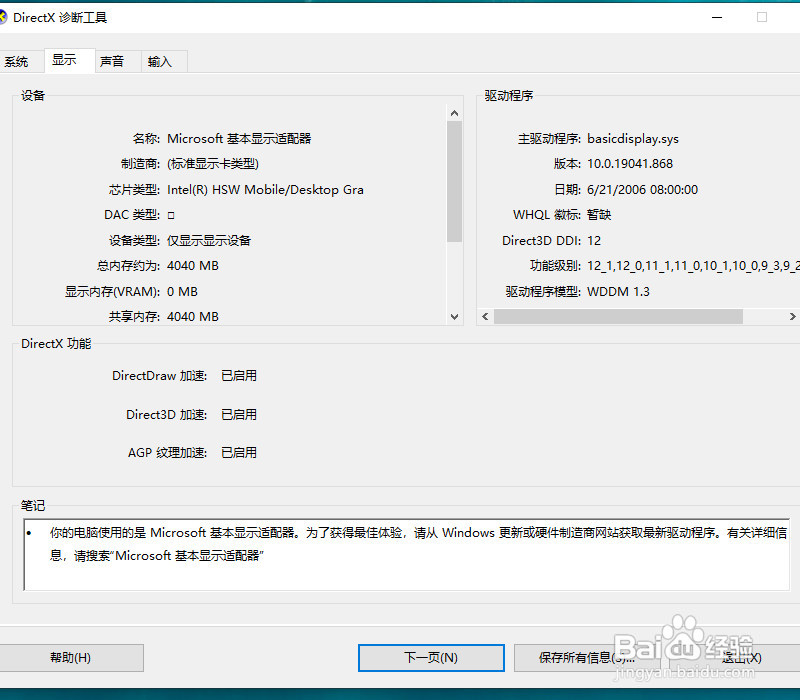Click main driver 'basicdisplay.sys'
This screenshot has width=800, height=700.
(633, 139)
